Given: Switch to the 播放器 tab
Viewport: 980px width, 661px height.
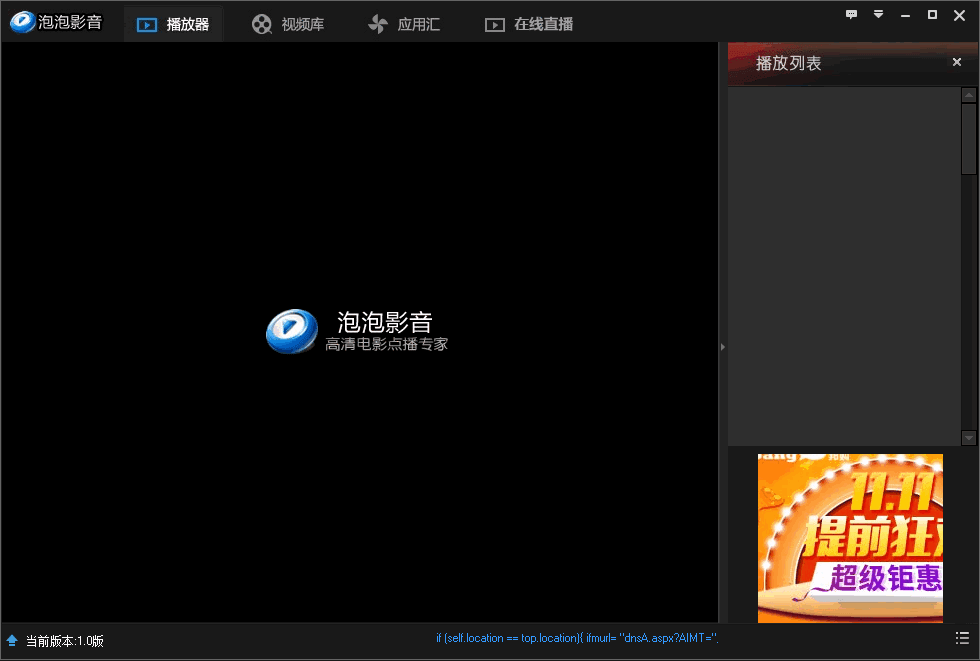Looking at the screenshot, I should (173, 24).
